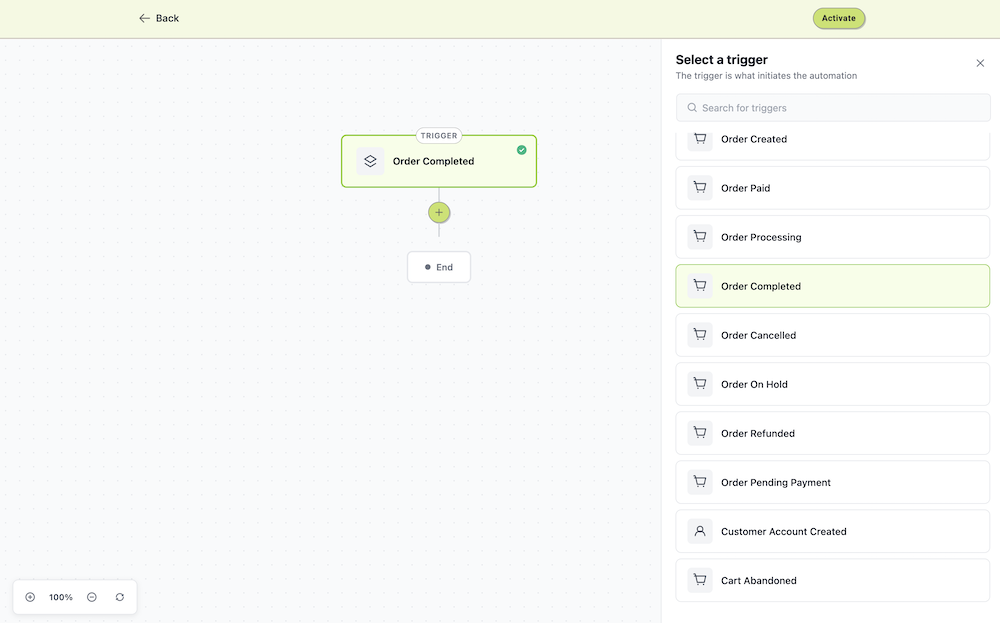This screenshot has width=1000, height=623.
Task: Zoom in on the canvas
Action: coord(30,597)
